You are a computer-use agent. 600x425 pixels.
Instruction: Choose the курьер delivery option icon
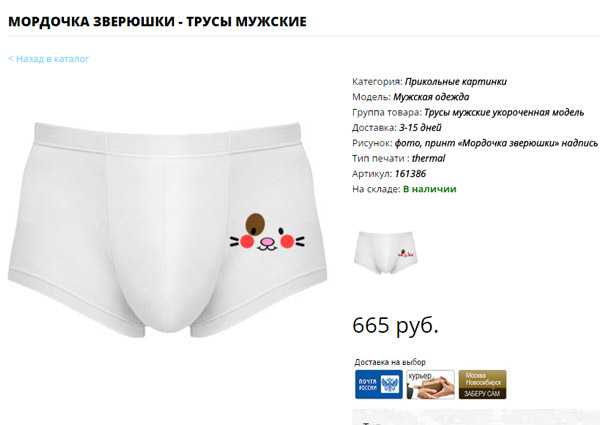pos(430,384)
